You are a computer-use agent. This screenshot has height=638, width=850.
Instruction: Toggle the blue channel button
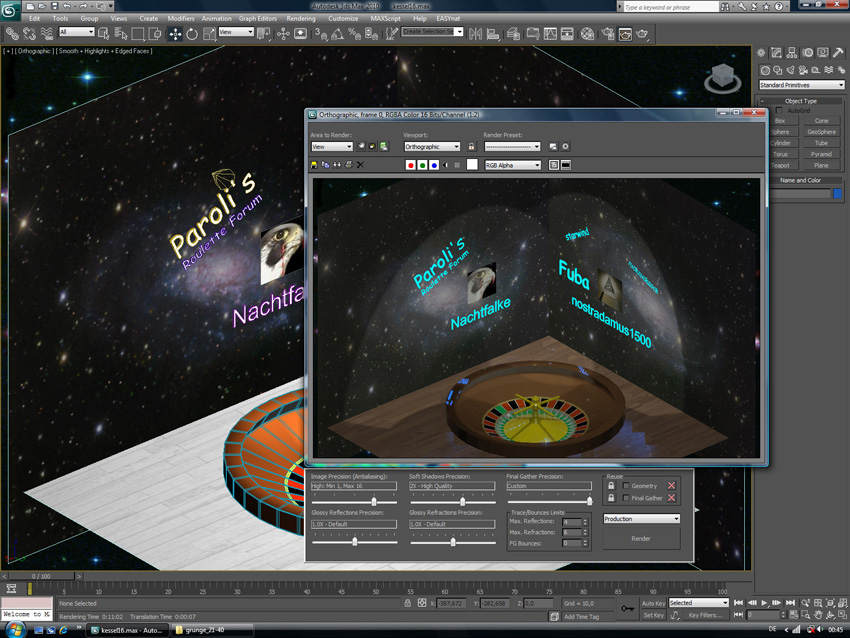pos(434,165)
